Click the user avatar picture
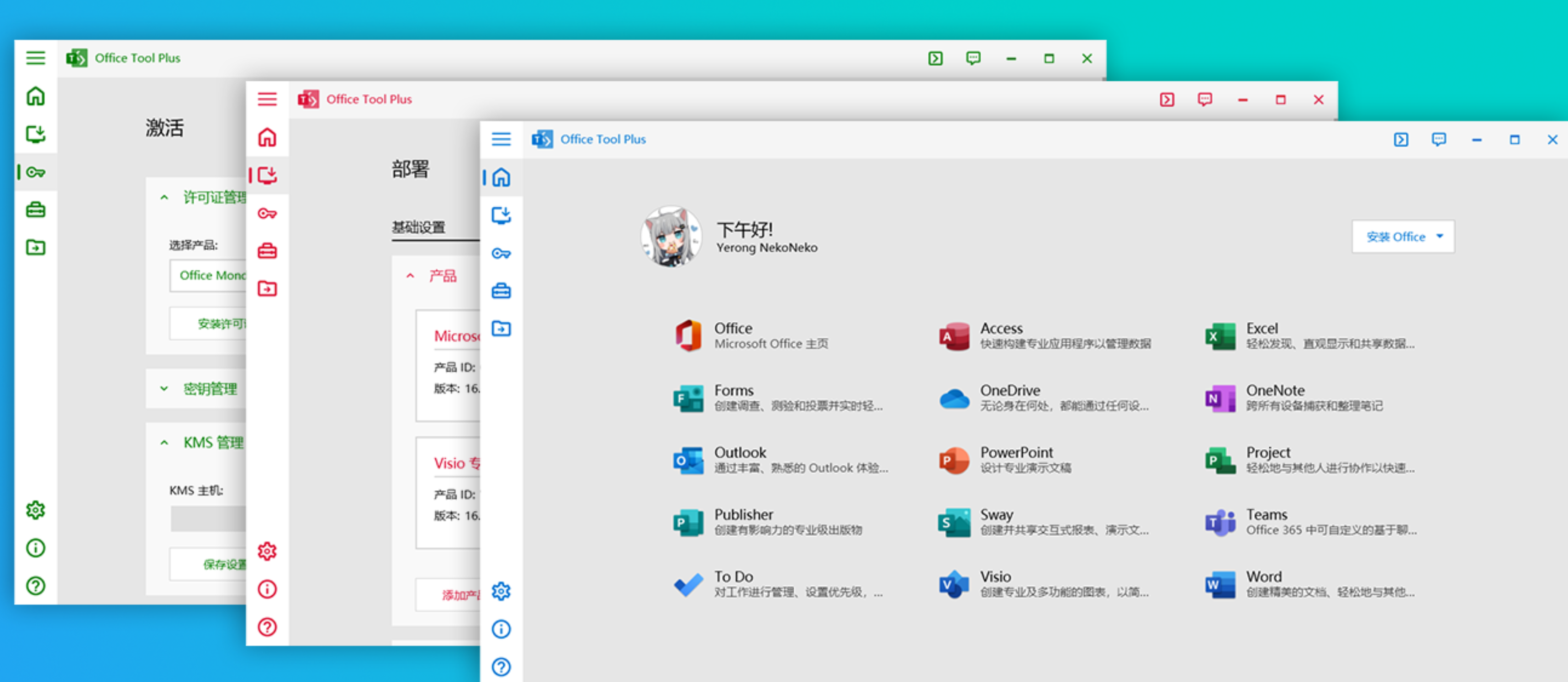Viewport: 1568px width, 682px height. pos(671,236)
